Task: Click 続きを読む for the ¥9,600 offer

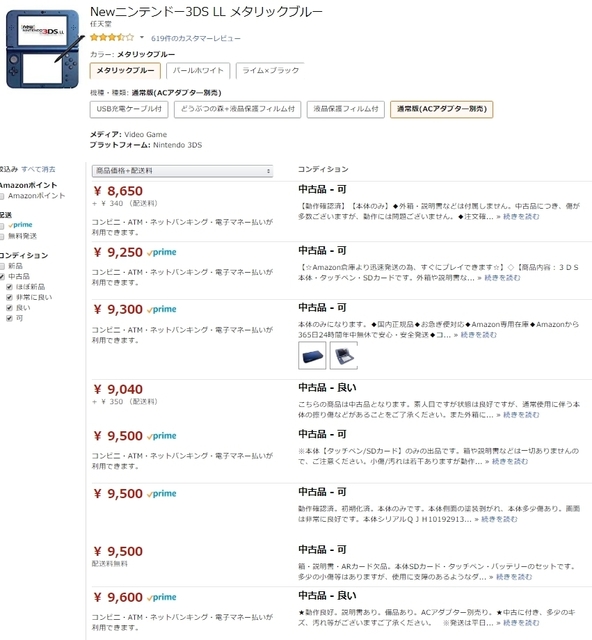Action: click(521, 623)
